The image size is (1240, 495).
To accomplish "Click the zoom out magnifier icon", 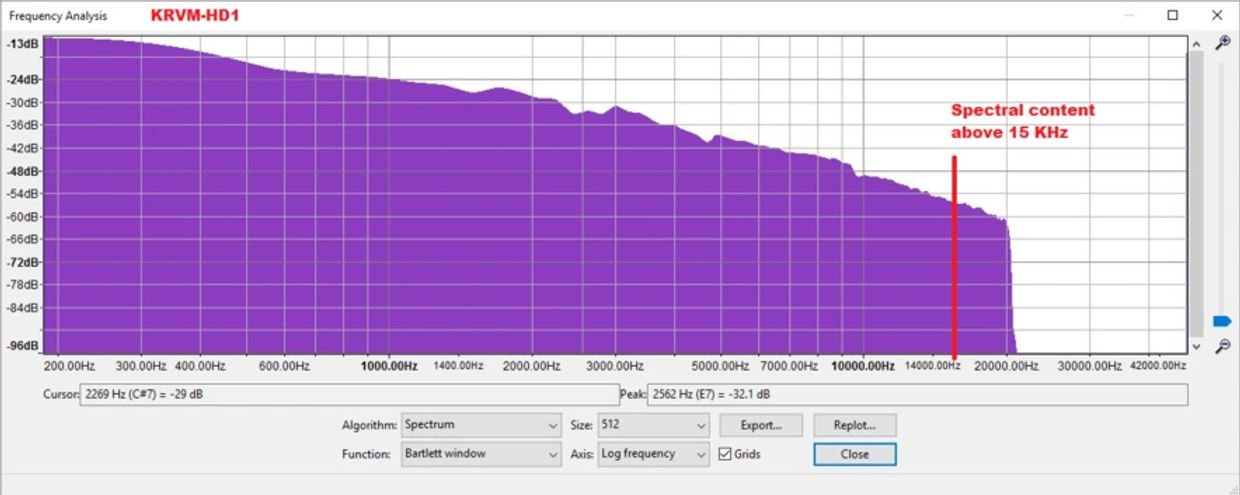I will pos(1221,346).
